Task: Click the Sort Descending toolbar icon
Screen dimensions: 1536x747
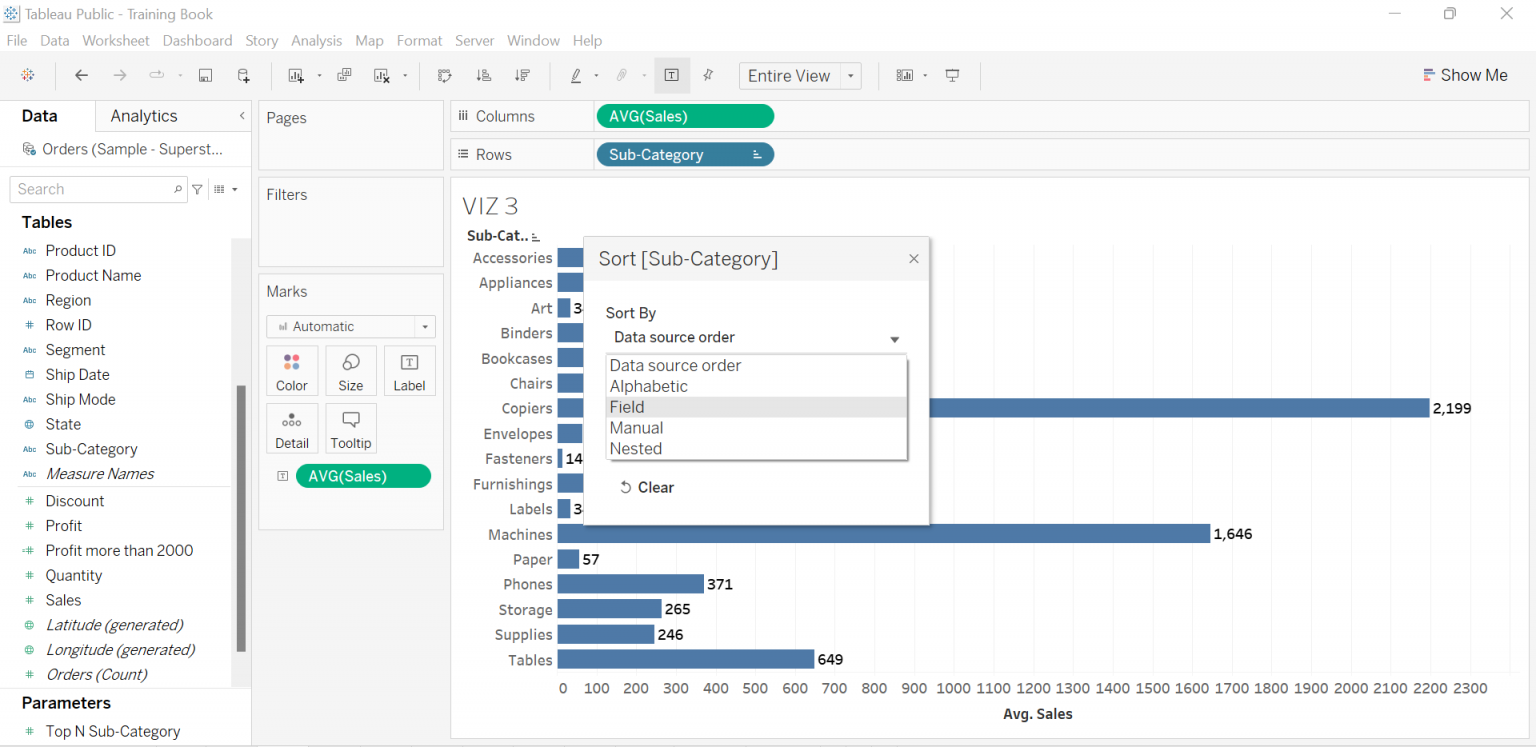Action: [522, 75]
